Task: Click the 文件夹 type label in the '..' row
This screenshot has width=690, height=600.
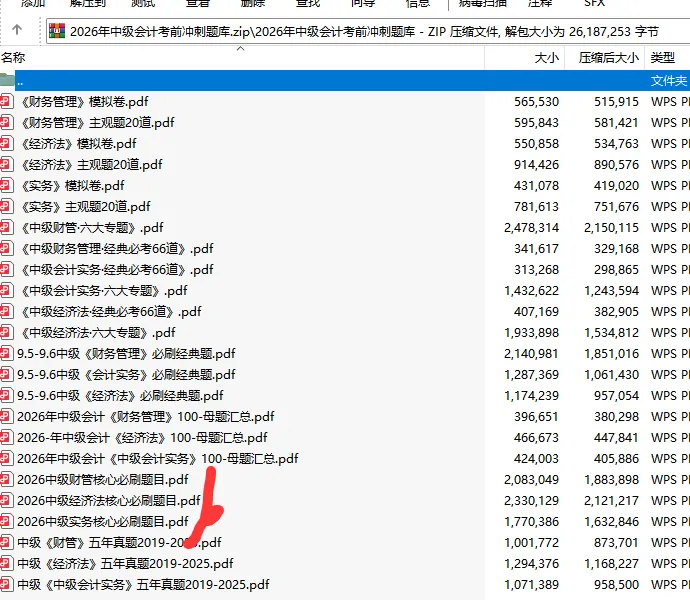Action: (x=669, y=81)
